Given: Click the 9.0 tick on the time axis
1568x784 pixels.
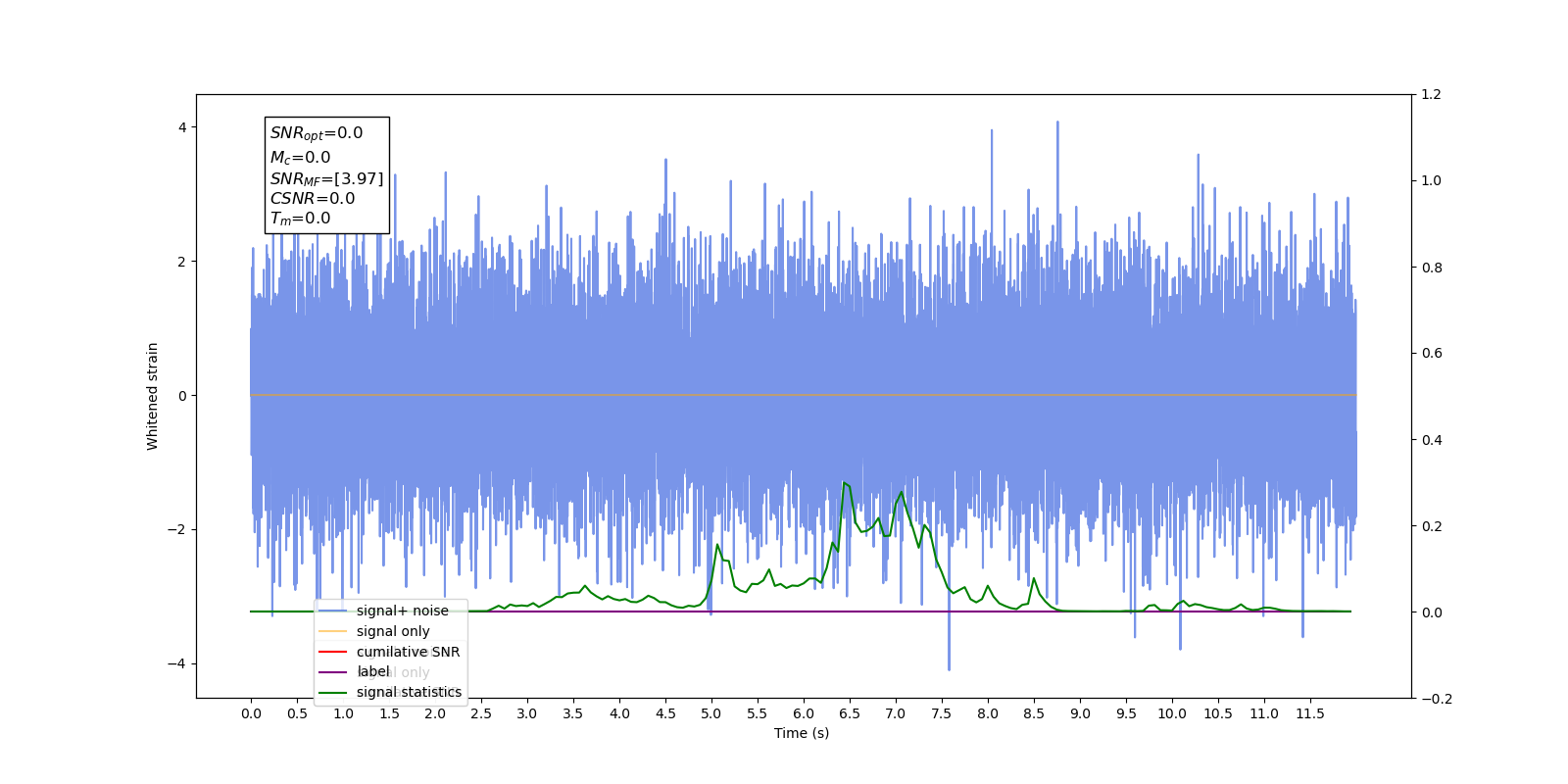Looking at the screenshot, I should tap(1080, 713).
